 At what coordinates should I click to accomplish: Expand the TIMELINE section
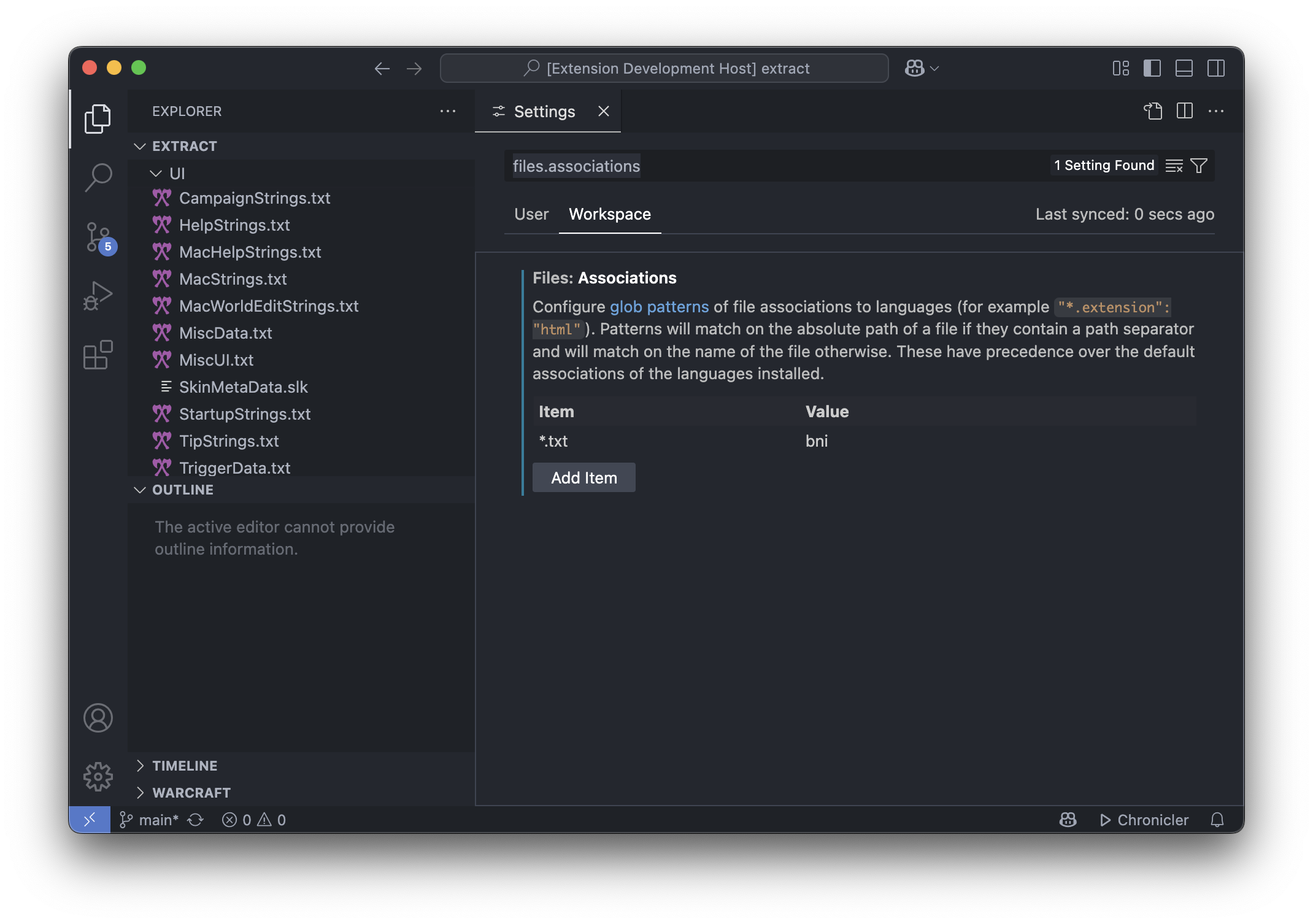coord(184,766)
